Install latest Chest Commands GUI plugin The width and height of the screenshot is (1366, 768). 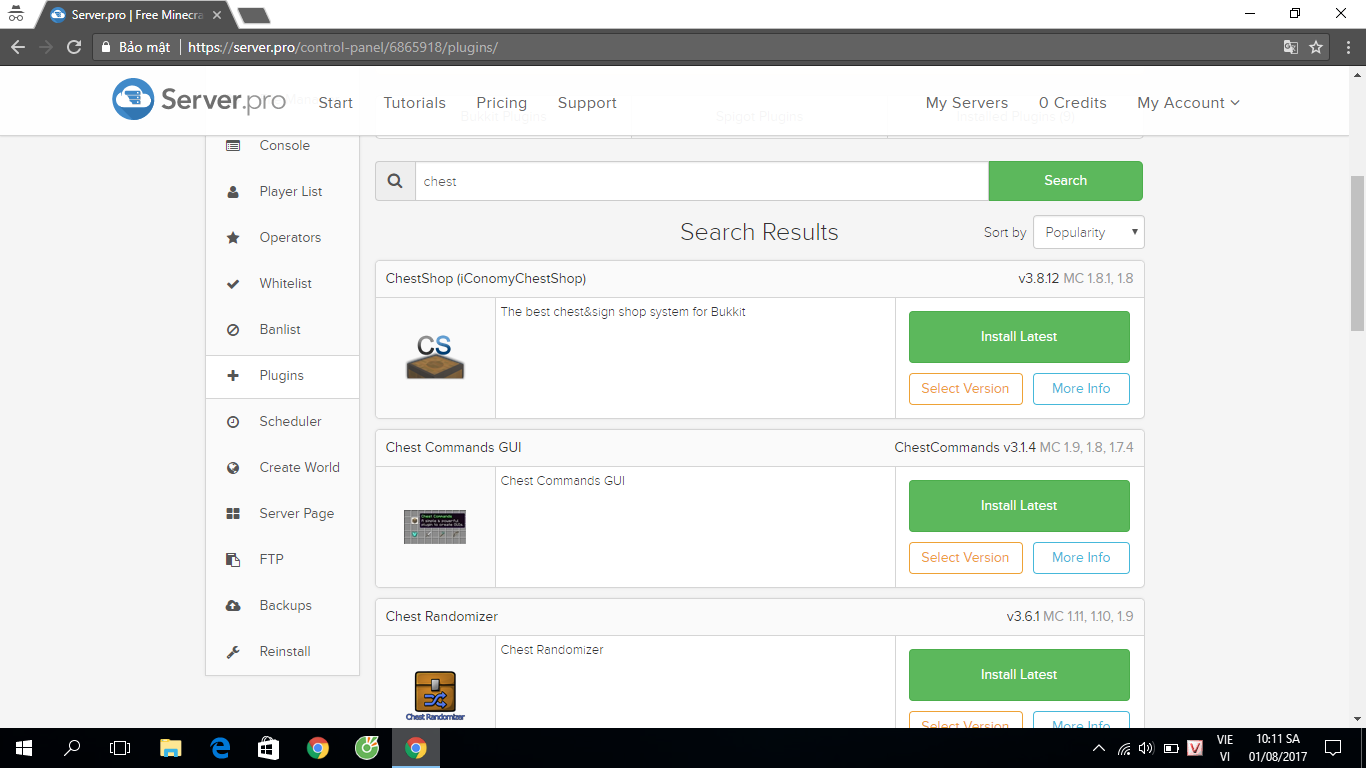(1019, 506)
